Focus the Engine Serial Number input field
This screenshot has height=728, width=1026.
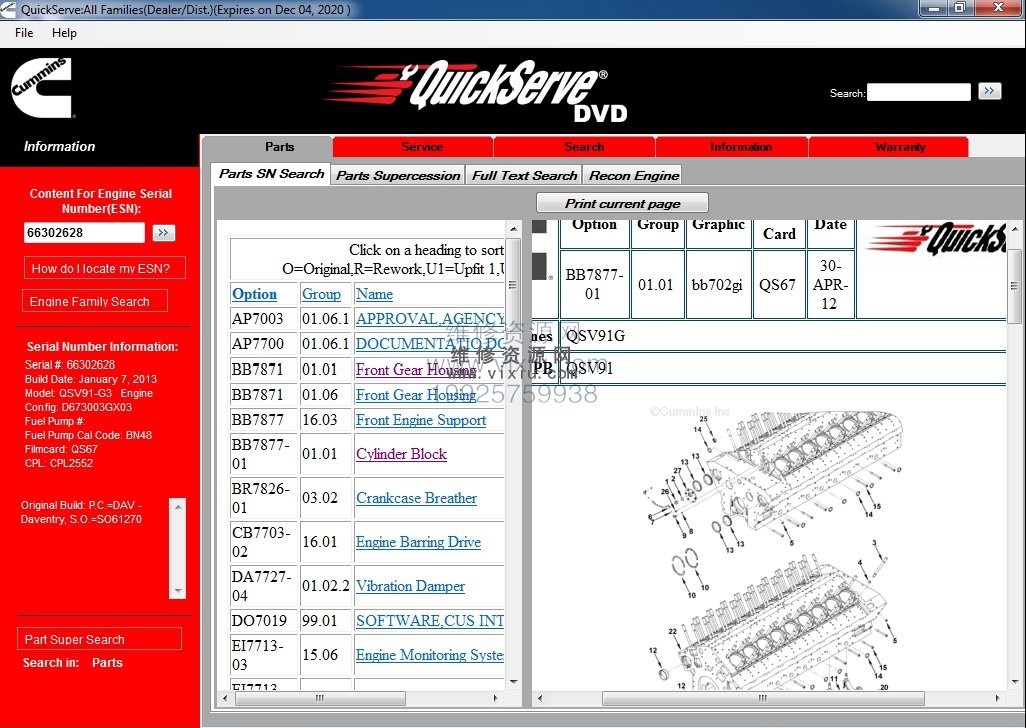(84, 232)
